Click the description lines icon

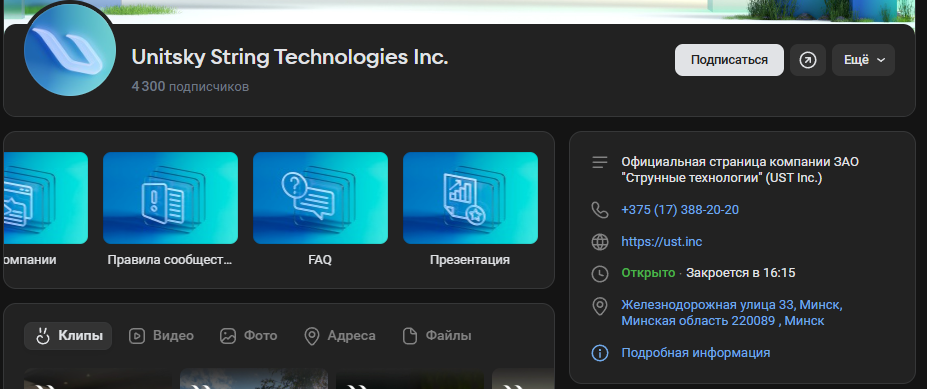coord(599,162)
